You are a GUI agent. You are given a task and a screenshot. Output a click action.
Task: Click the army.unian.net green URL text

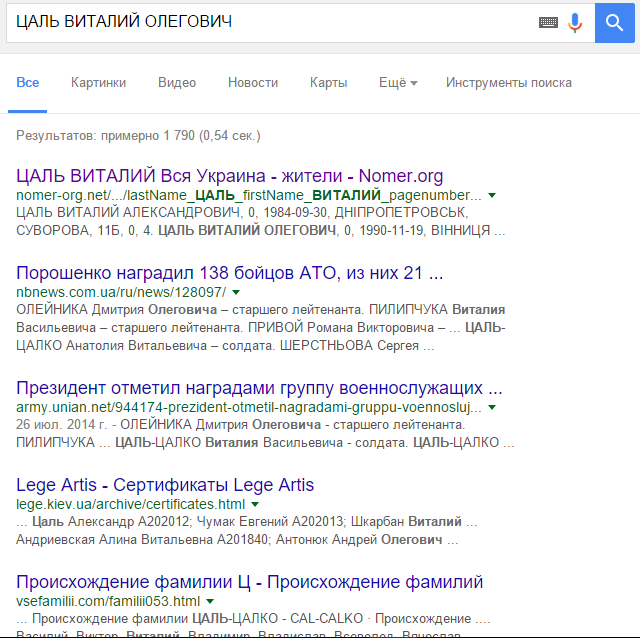(249, 407)
